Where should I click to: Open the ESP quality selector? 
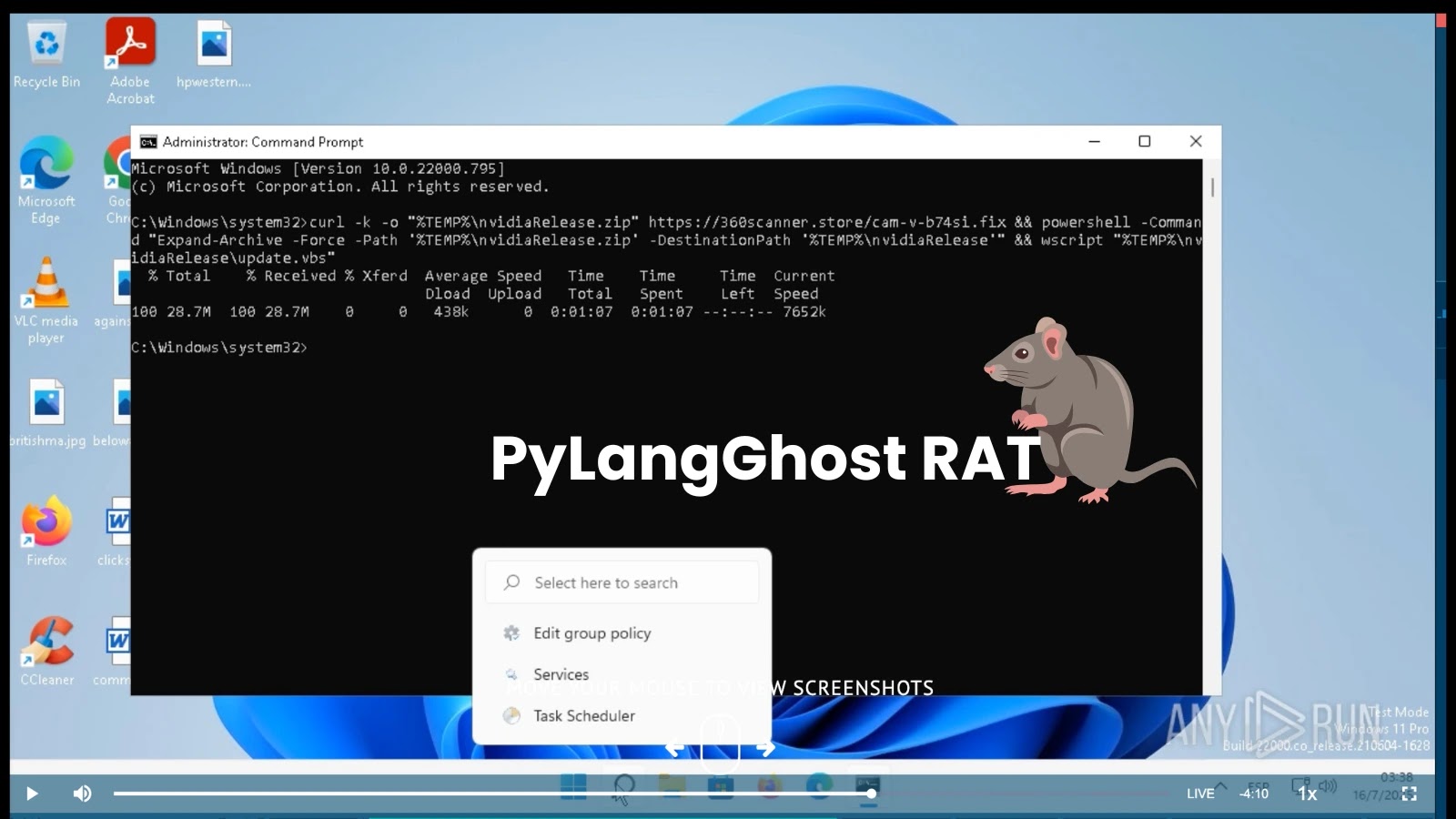(1257, 785)
